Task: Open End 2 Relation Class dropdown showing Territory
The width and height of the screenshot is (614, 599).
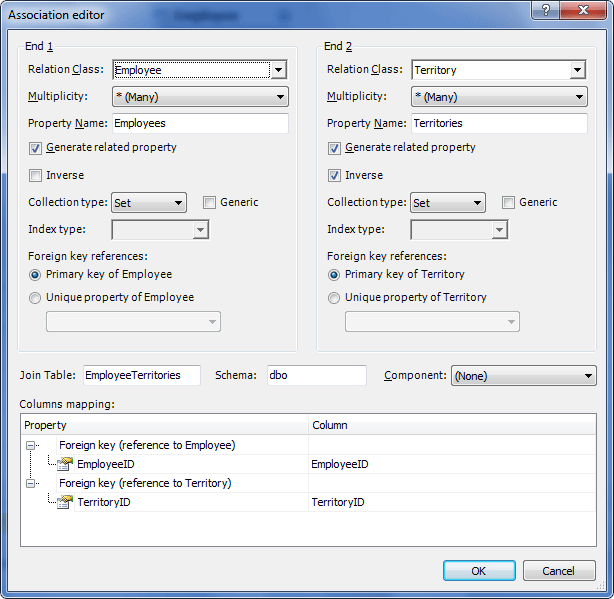Action: click(578, 70)
